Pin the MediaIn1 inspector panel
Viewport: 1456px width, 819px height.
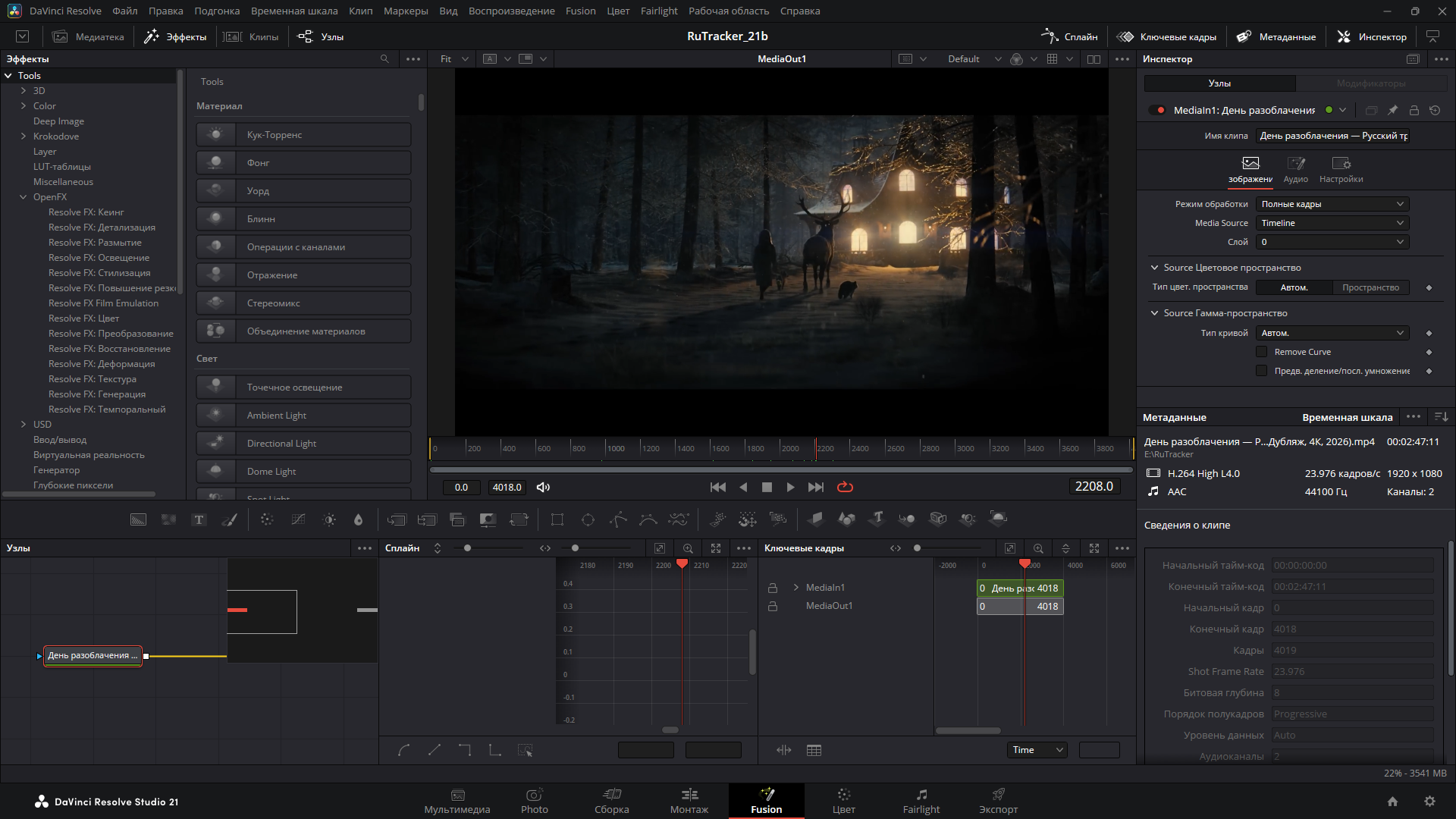coord(1392,110)
